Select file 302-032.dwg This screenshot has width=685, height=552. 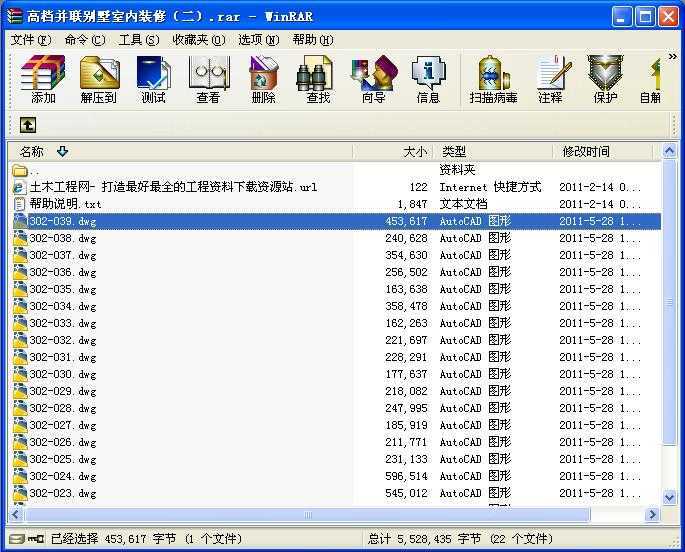63,340
